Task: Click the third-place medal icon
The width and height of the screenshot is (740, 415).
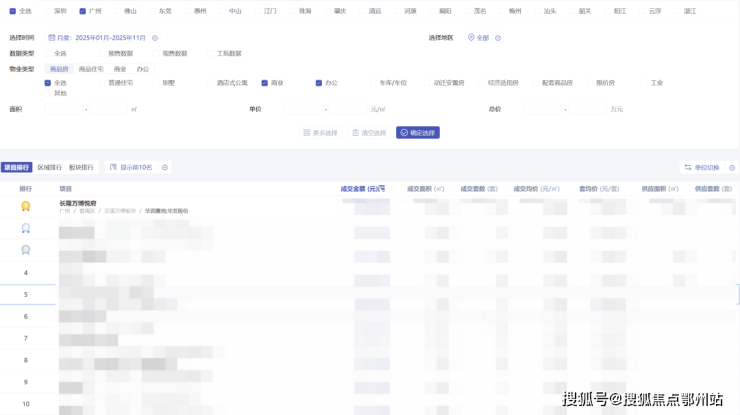Action: pyautogui.click(x=25, y=250)
